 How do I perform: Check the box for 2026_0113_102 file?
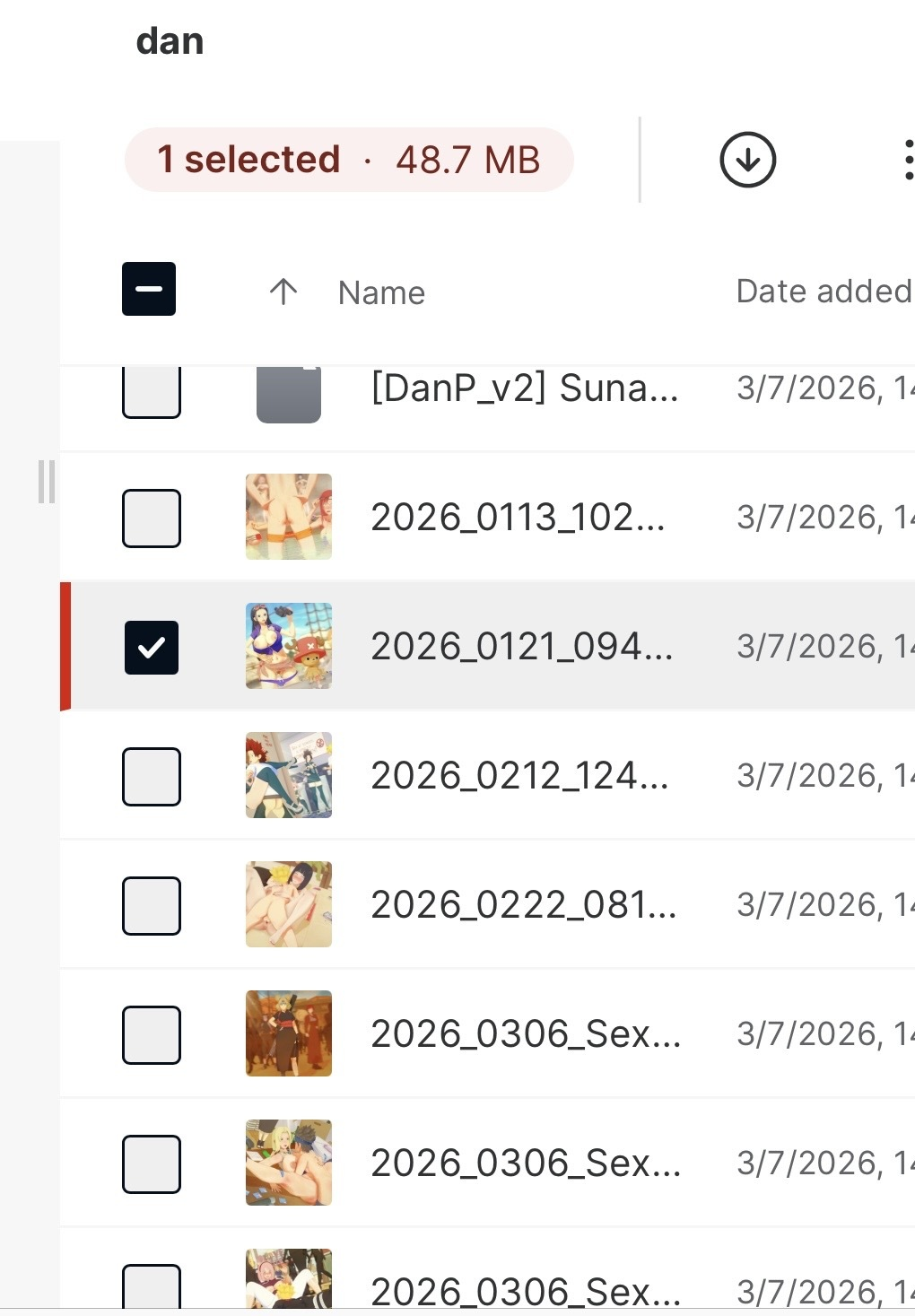click(x=151, y=517)
